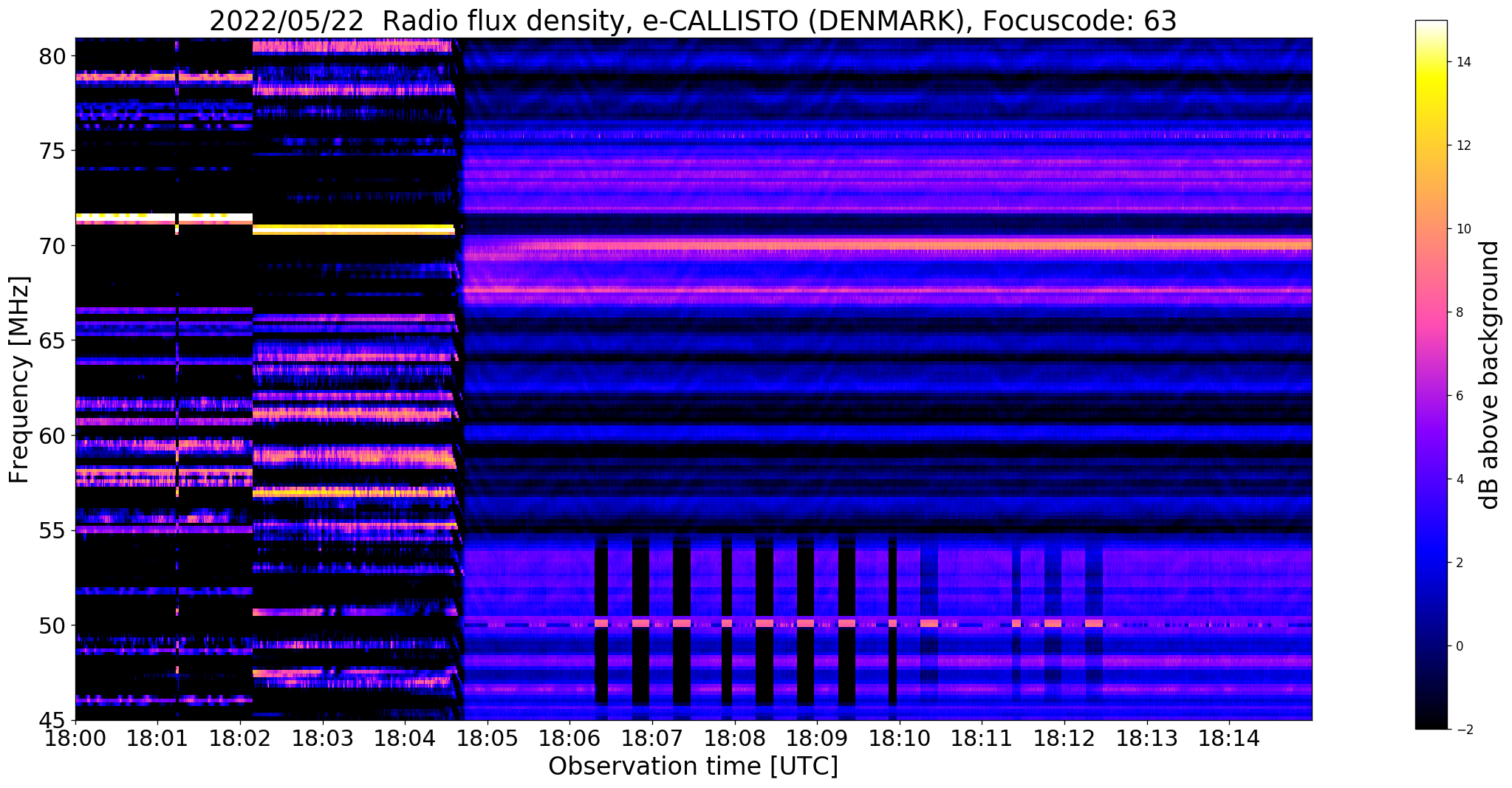Click the 18:06 time tick label
The width and height of the screenshot is (1512, 788).
point(569,738)
